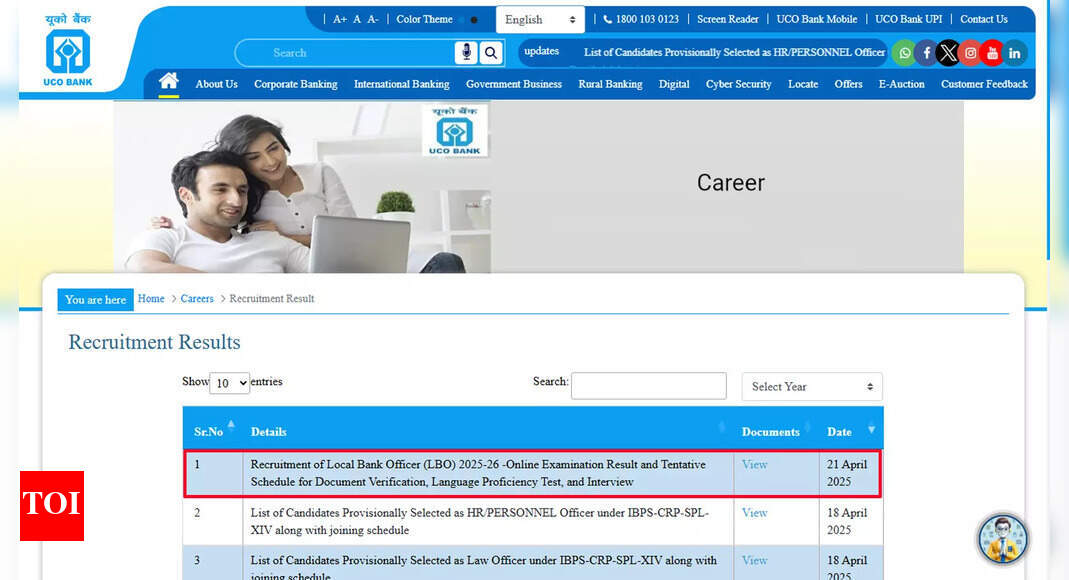Image resolution: width=1069 pixels, height=580 pixels.
Task: View LBO 2025-26 result document
Action: [x=754, y=465]
